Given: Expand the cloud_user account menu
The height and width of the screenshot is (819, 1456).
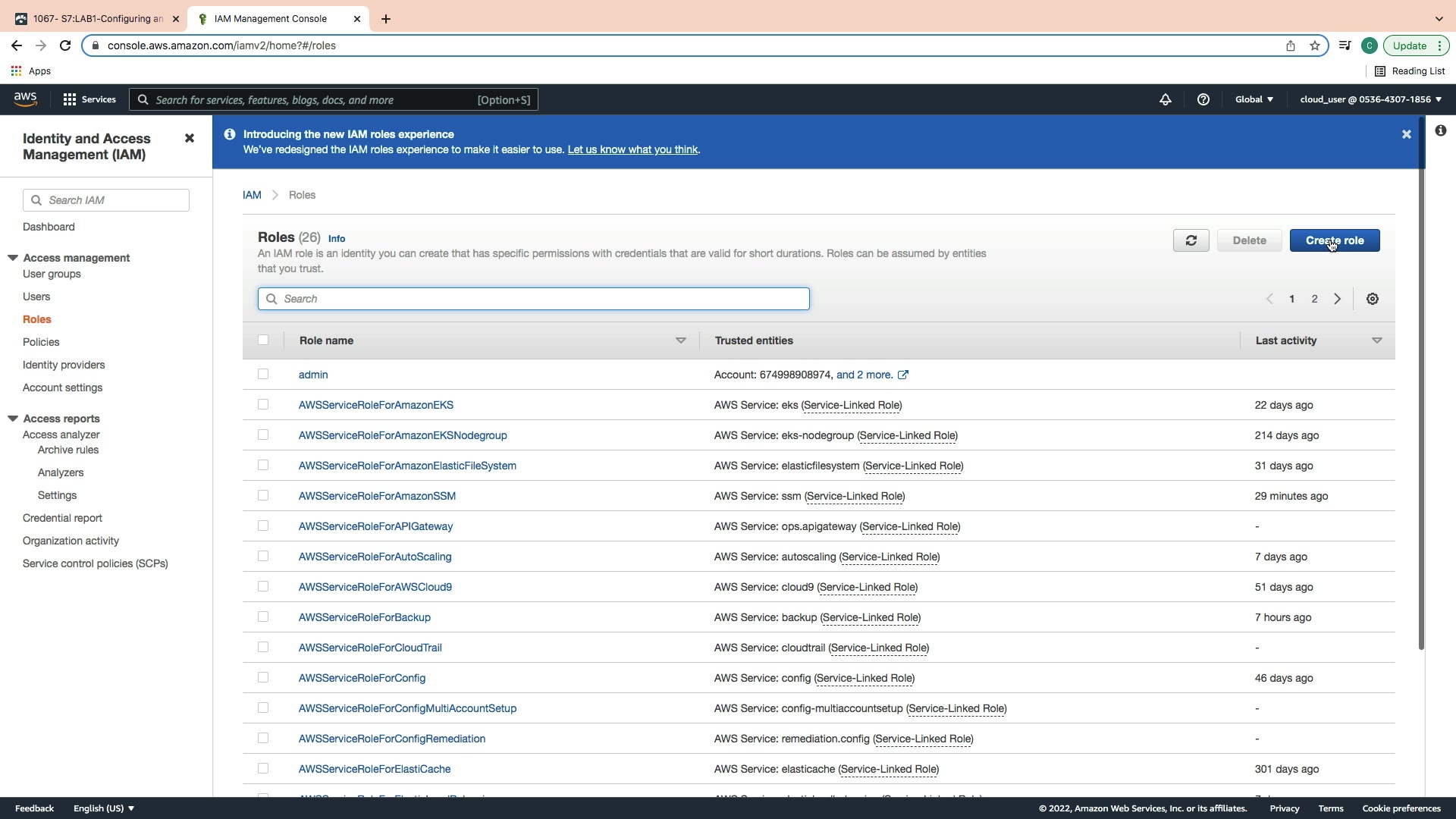Looking at the screenshot, I should pos(1370,99).
